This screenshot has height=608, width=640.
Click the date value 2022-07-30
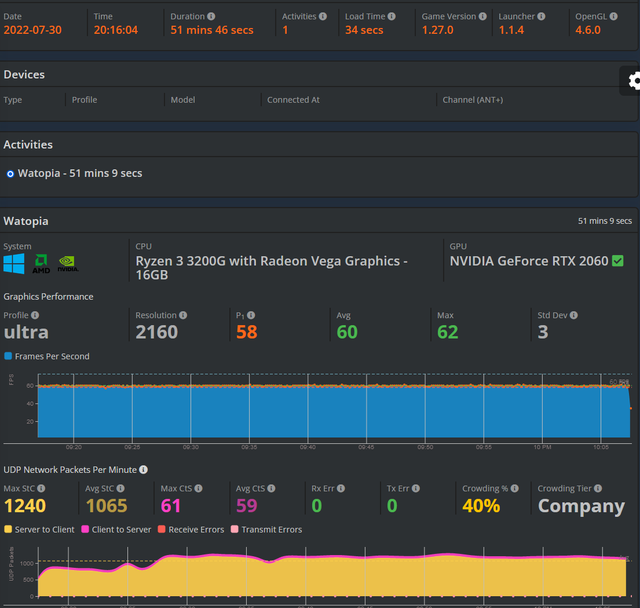pyautogui.click(x=33, y=30)
